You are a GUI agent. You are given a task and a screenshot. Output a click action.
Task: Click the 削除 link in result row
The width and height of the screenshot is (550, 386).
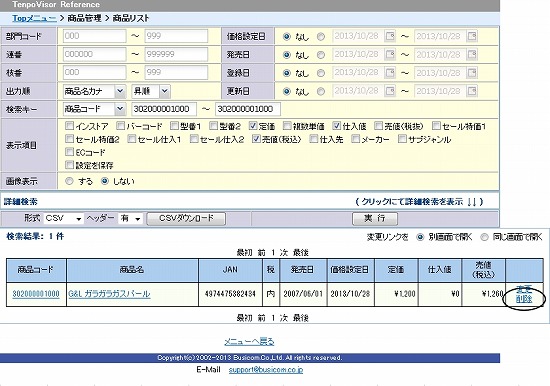point(524,299)
